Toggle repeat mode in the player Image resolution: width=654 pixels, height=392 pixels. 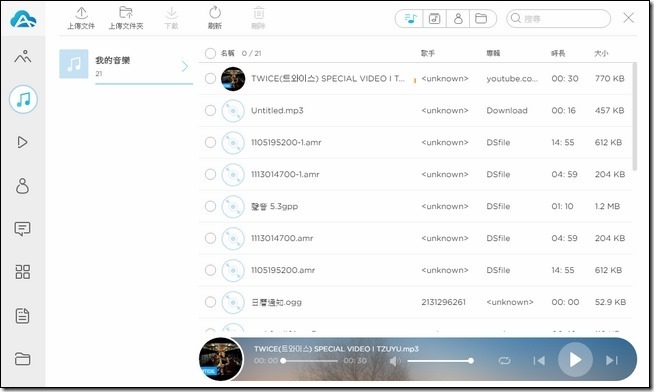(504, 360)
